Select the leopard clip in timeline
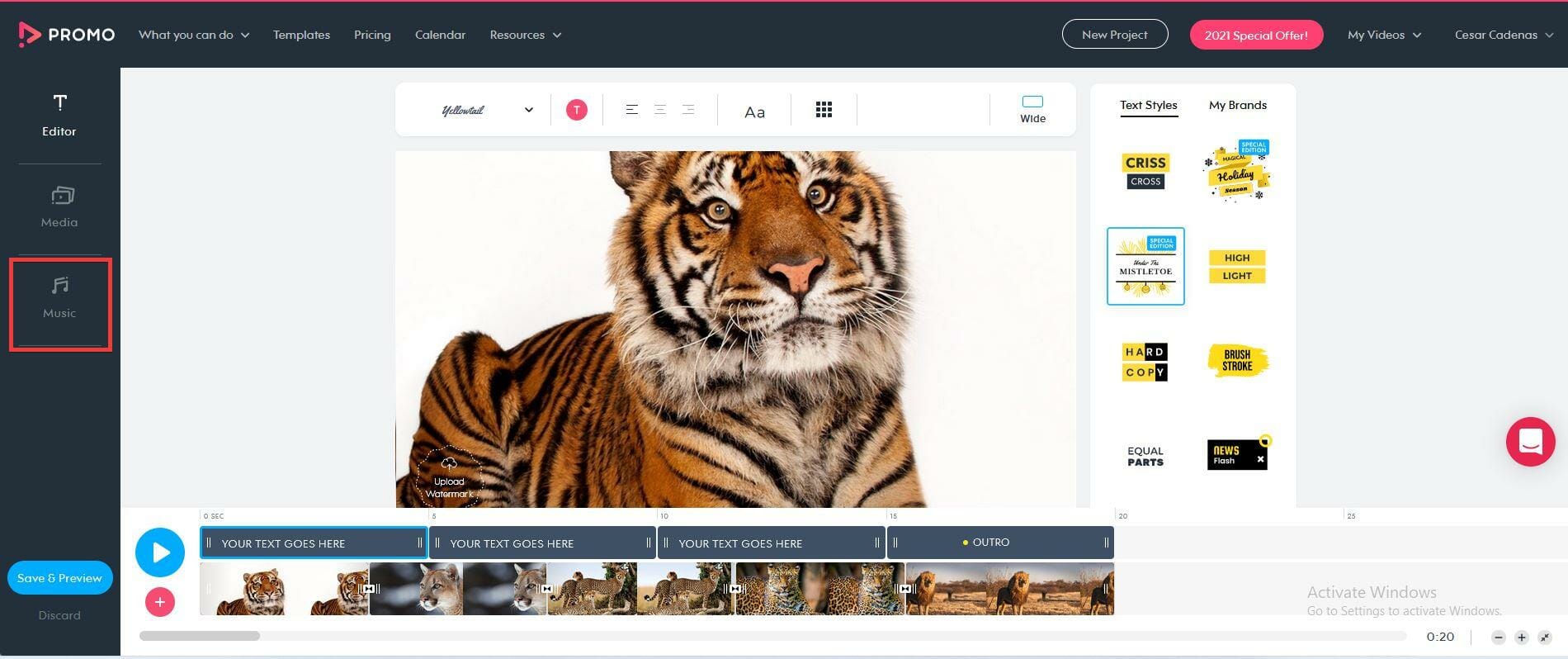1568x659 pixels. (x=820, y=589)
